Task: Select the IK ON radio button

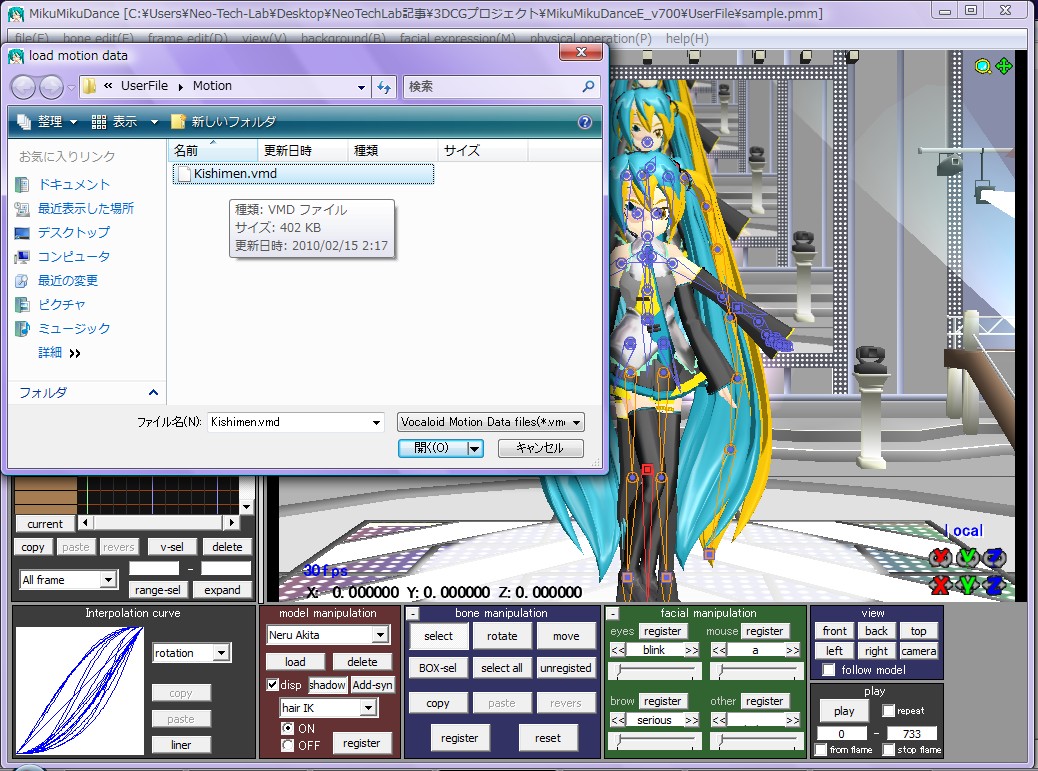Action: tap(287, 728)
